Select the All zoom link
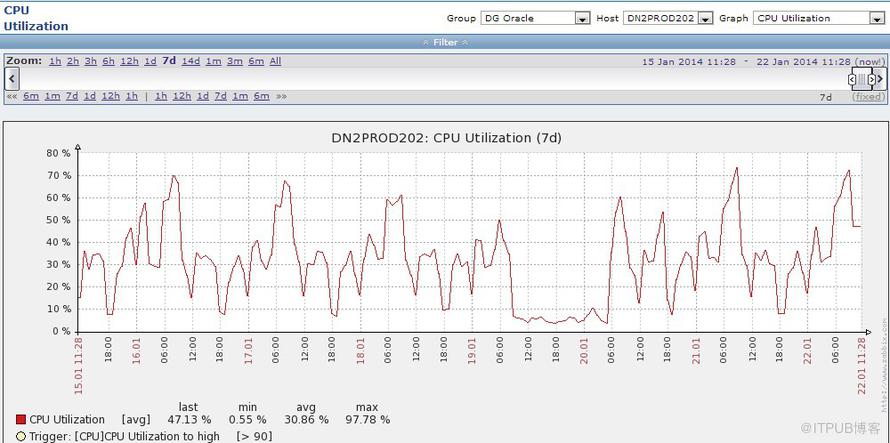This screenshot has width=890, height=443. [275, 61]
